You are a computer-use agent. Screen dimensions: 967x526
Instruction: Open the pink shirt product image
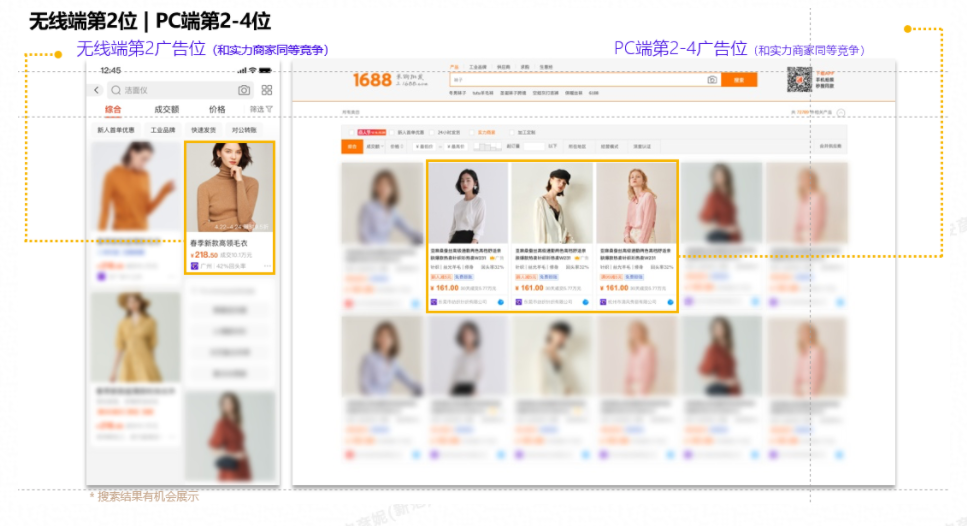(x=637, y=203)
